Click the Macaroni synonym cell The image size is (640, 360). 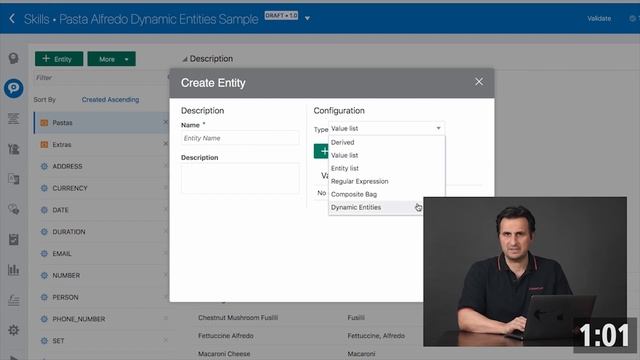[x=361, y=353]
